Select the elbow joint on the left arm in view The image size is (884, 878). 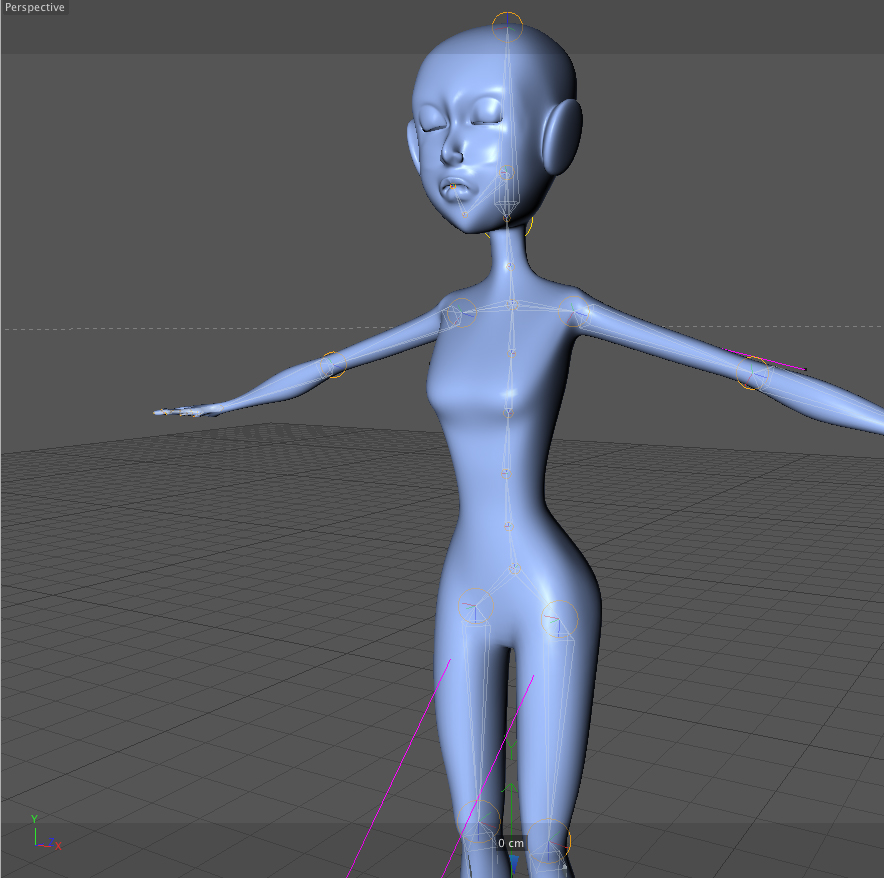pyautogui.click(x=333, y=365)
